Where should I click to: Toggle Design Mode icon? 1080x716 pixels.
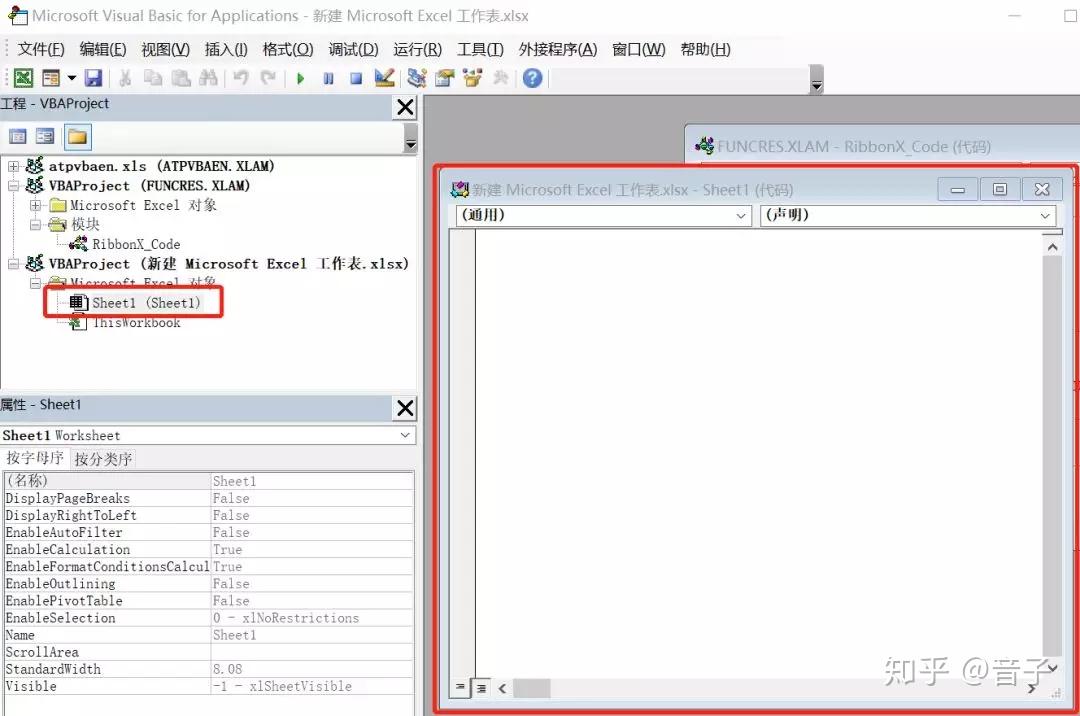click(x=384, y=78)
